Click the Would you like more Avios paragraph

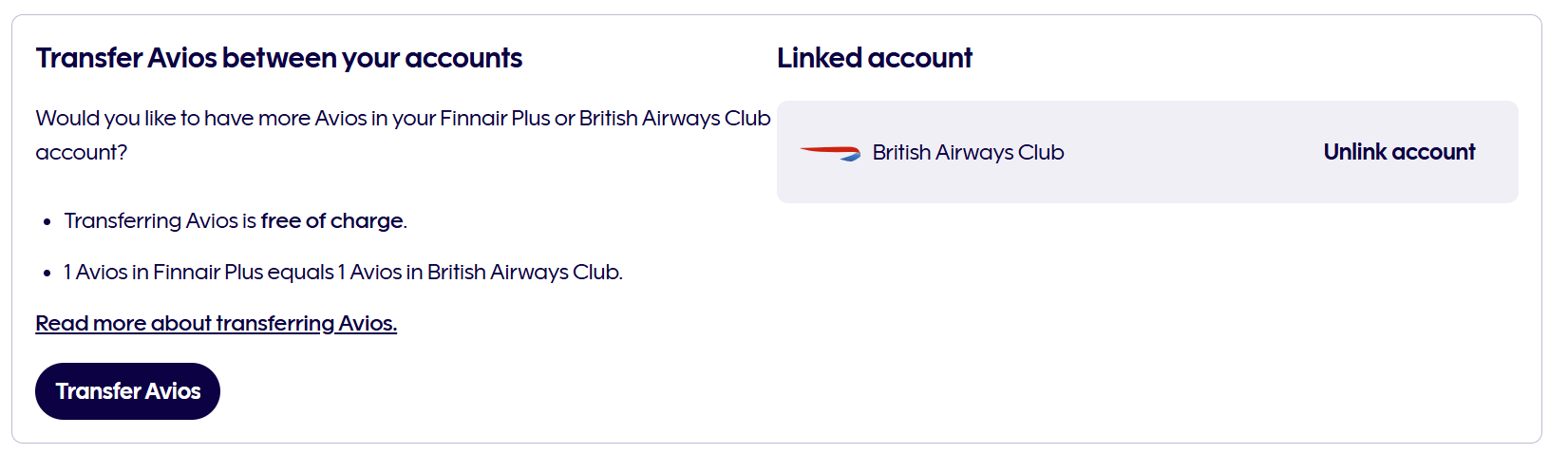pos(403,135)
